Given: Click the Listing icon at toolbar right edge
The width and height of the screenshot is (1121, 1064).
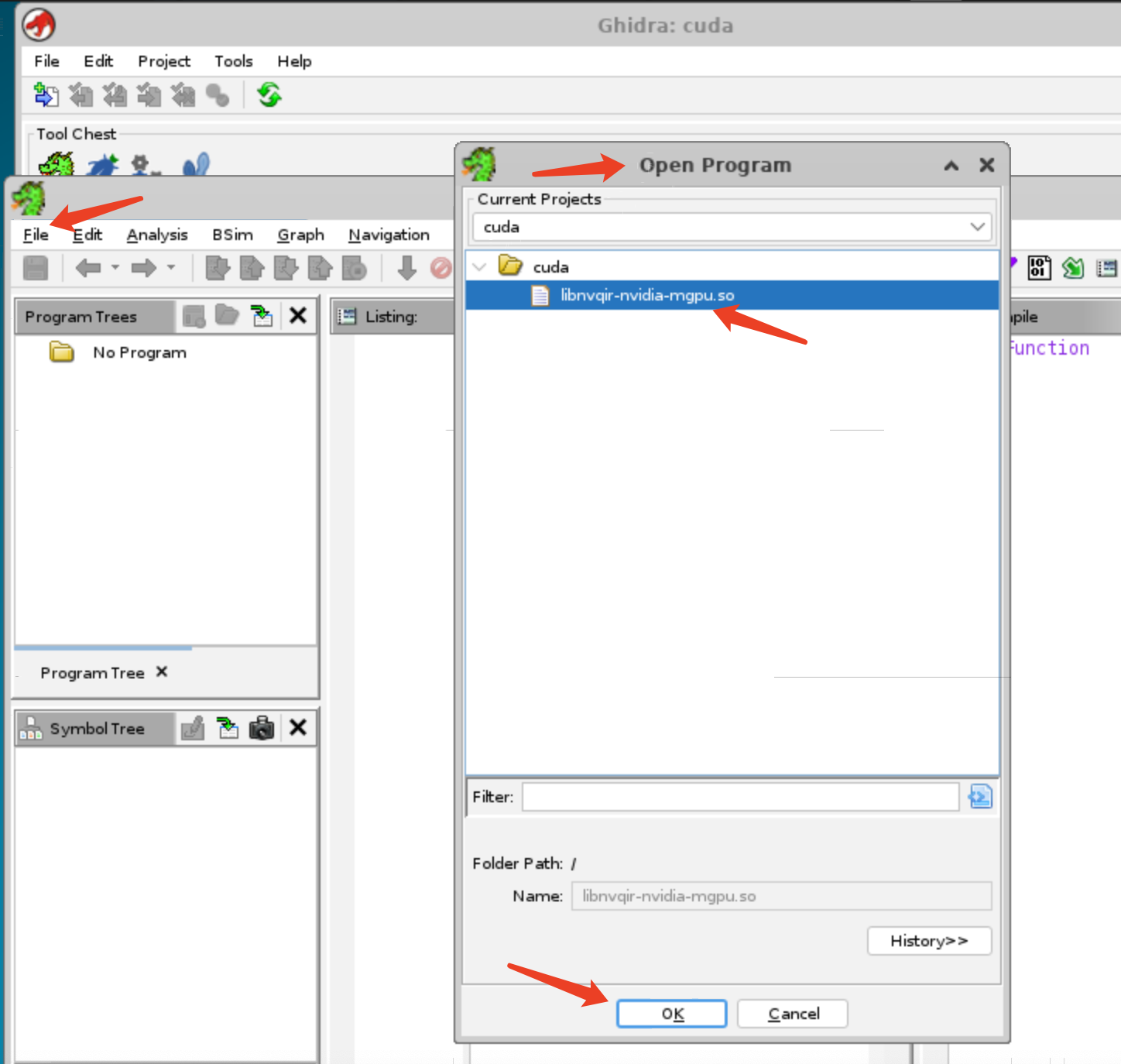Looking at the screenshot, I should click(x=1107, y=268).
